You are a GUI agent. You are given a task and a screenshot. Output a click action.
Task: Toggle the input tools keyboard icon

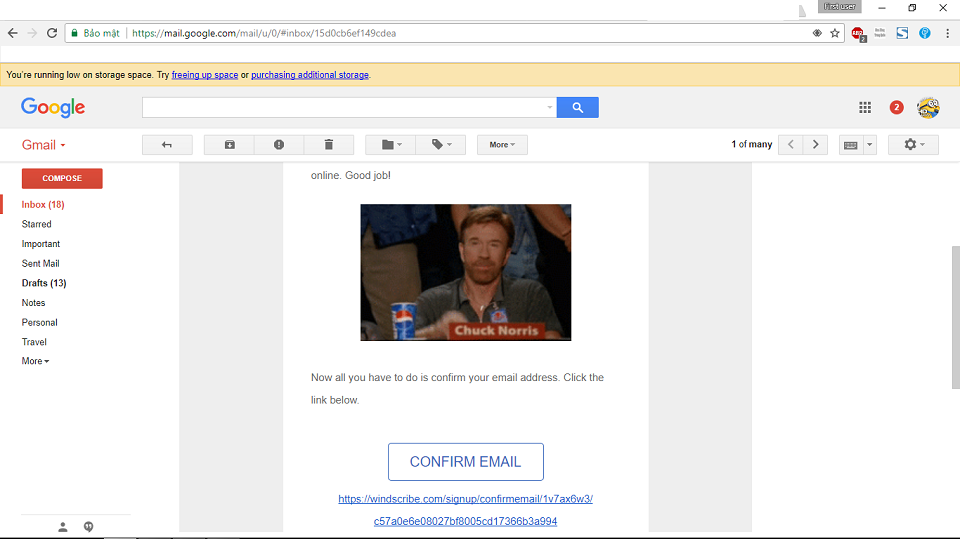[x=850, y=145]
